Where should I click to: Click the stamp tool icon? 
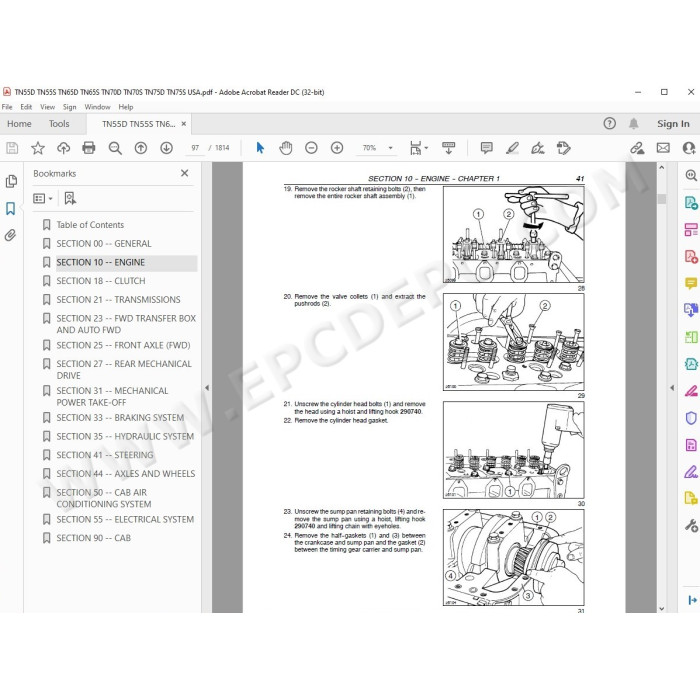(563, 148)
